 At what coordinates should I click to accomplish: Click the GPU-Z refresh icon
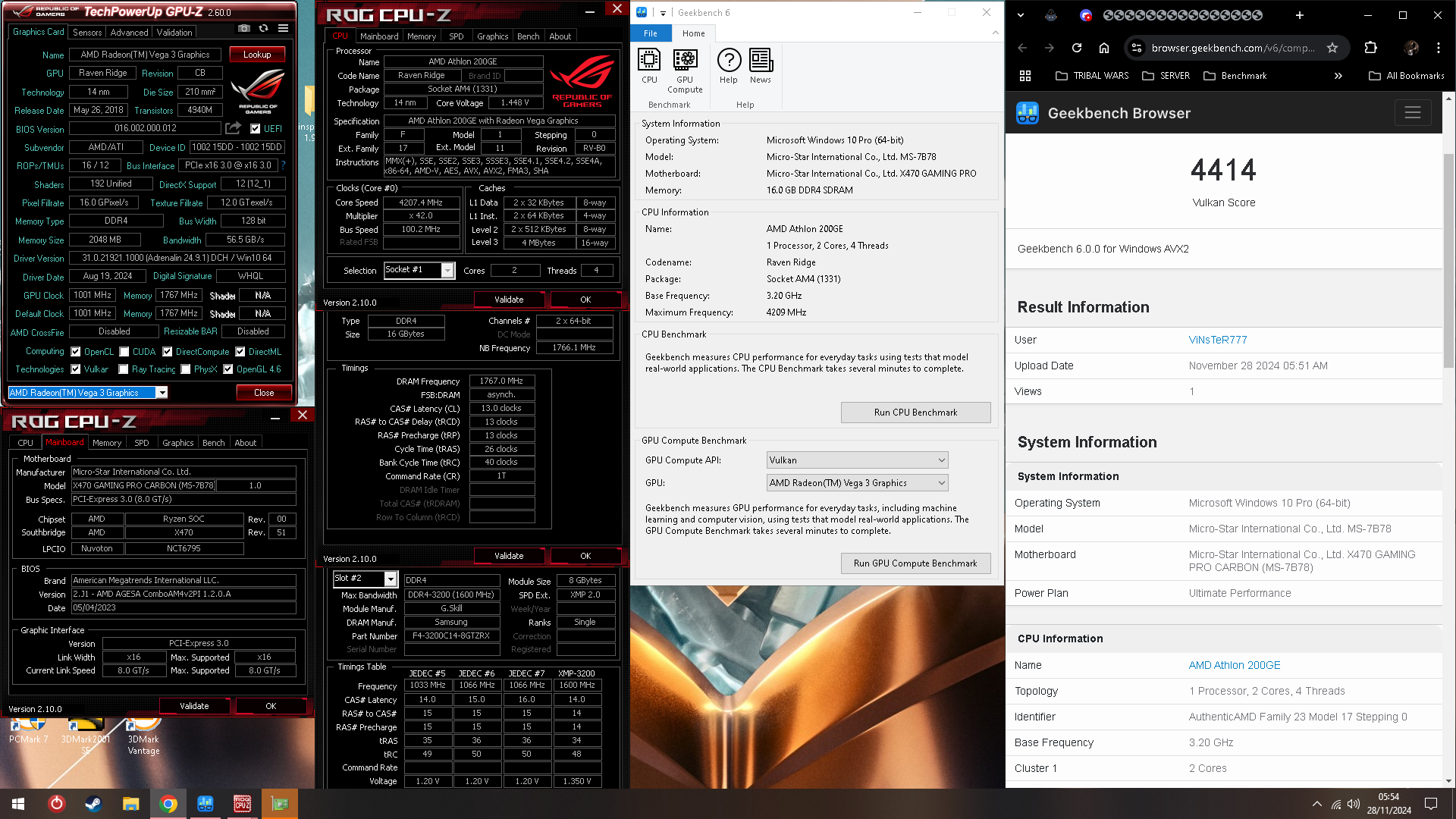coord(263,29)
